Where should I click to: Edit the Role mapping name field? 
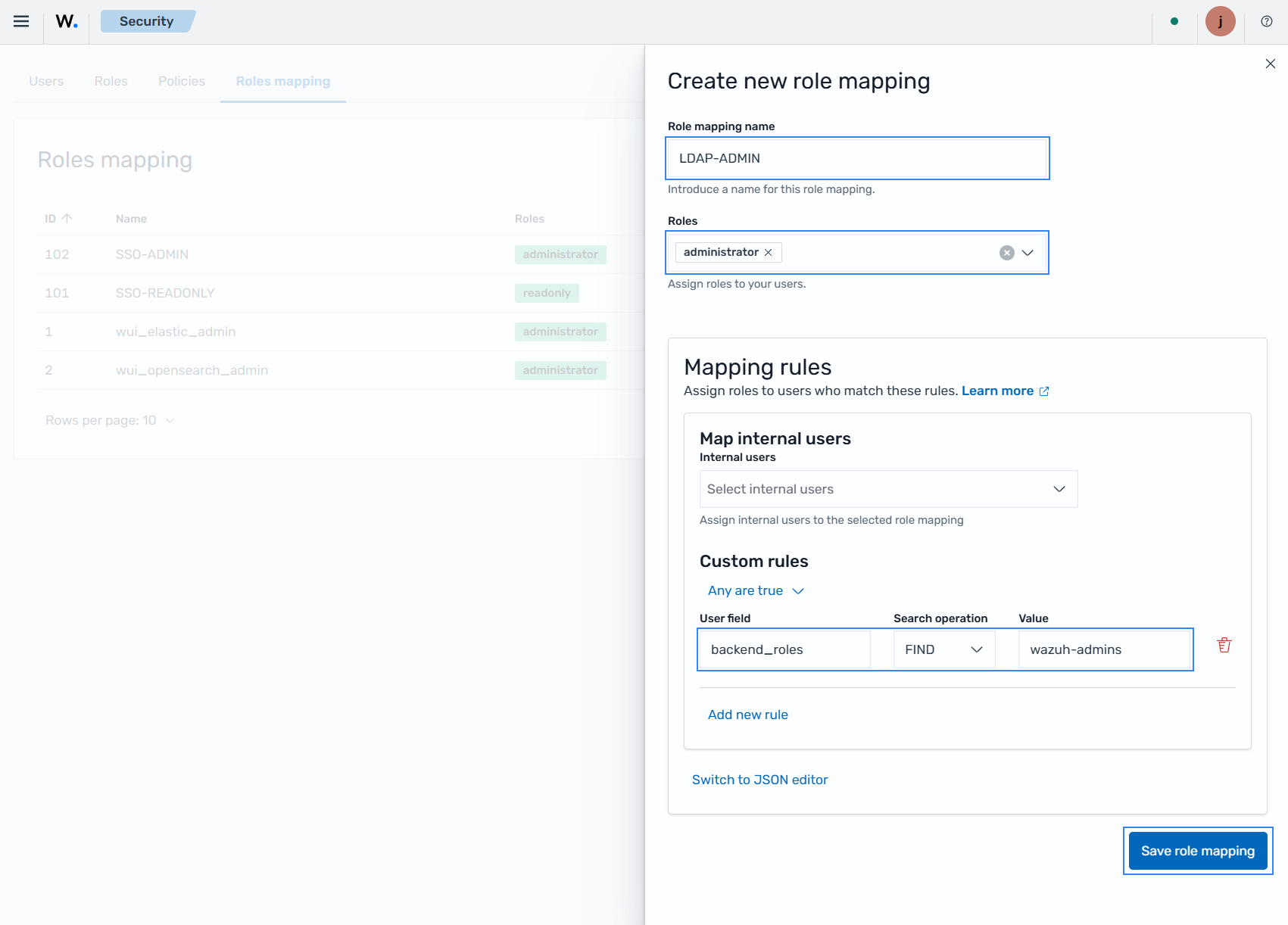(857, 158)
